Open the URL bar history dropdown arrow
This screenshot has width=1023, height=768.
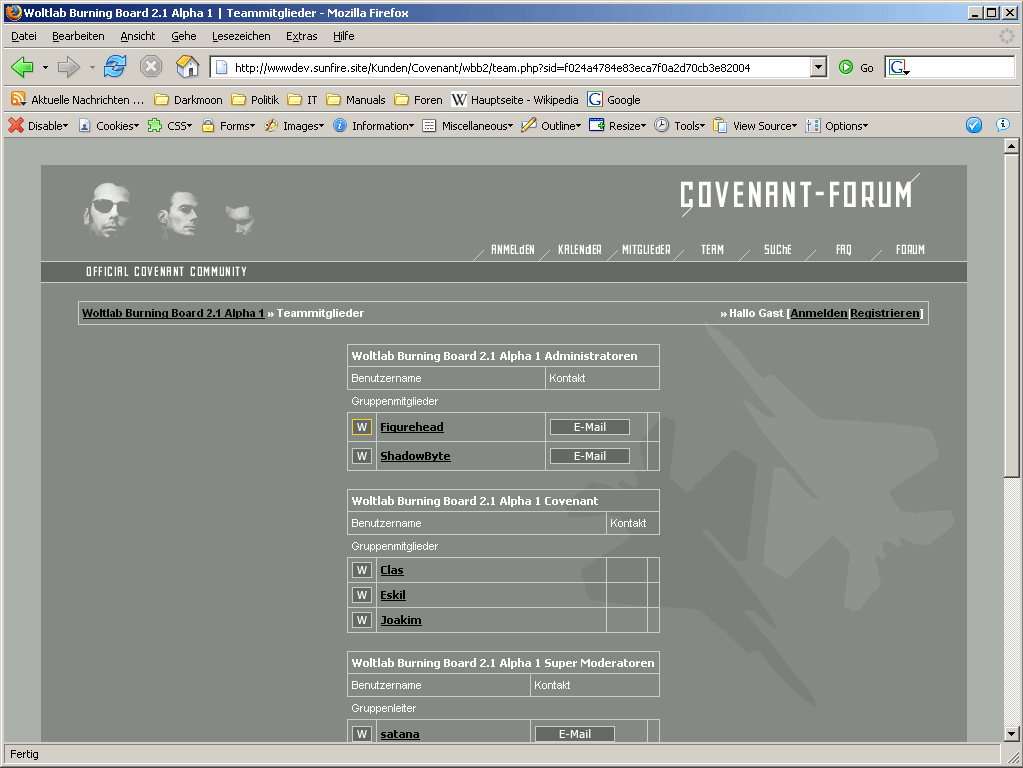[819, 67]
